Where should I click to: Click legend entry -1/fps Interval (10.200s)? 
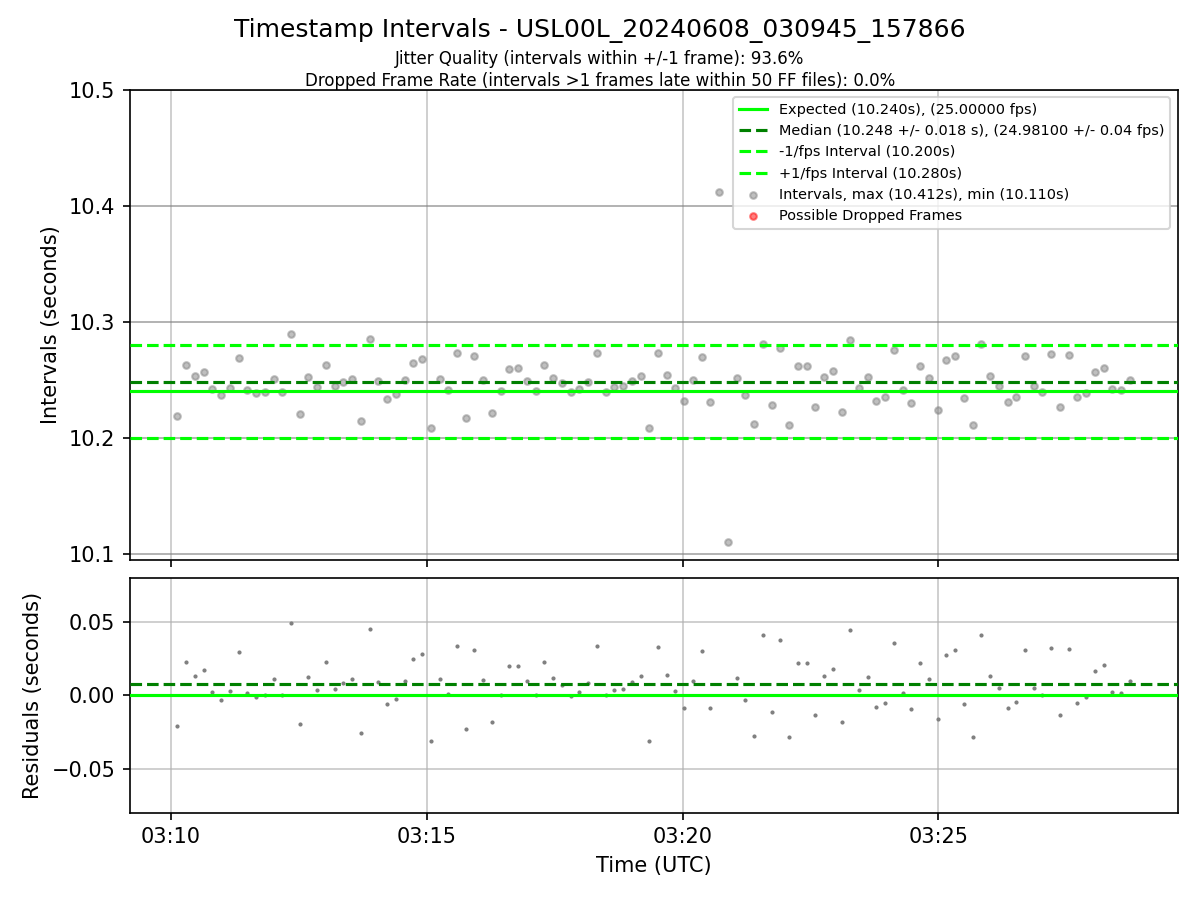pyautogui.click(x=867, y=151)
